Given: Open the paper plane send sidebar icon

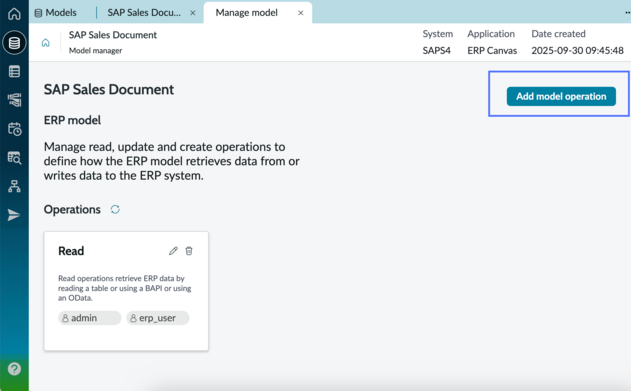Looking at the screenshot, I should [x=14, y=215].
